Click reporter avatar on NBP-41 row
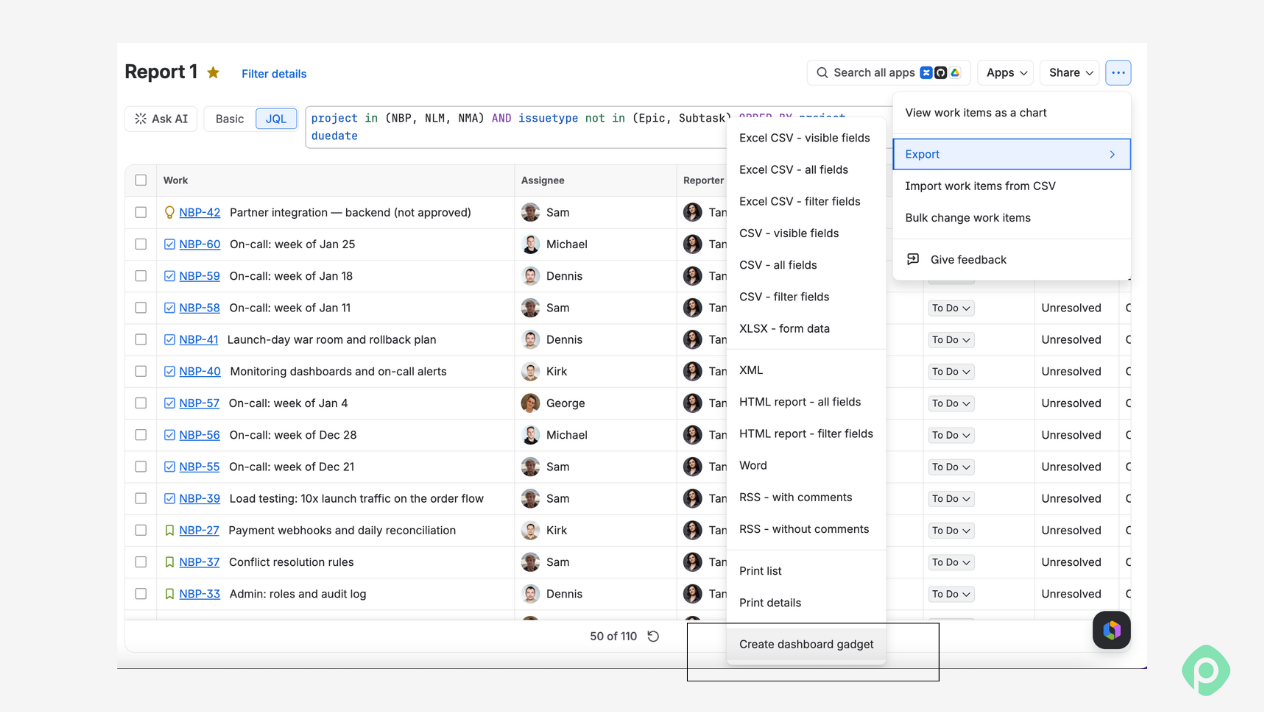Screen dimensions: 1264x712 (x=692, y=339)
